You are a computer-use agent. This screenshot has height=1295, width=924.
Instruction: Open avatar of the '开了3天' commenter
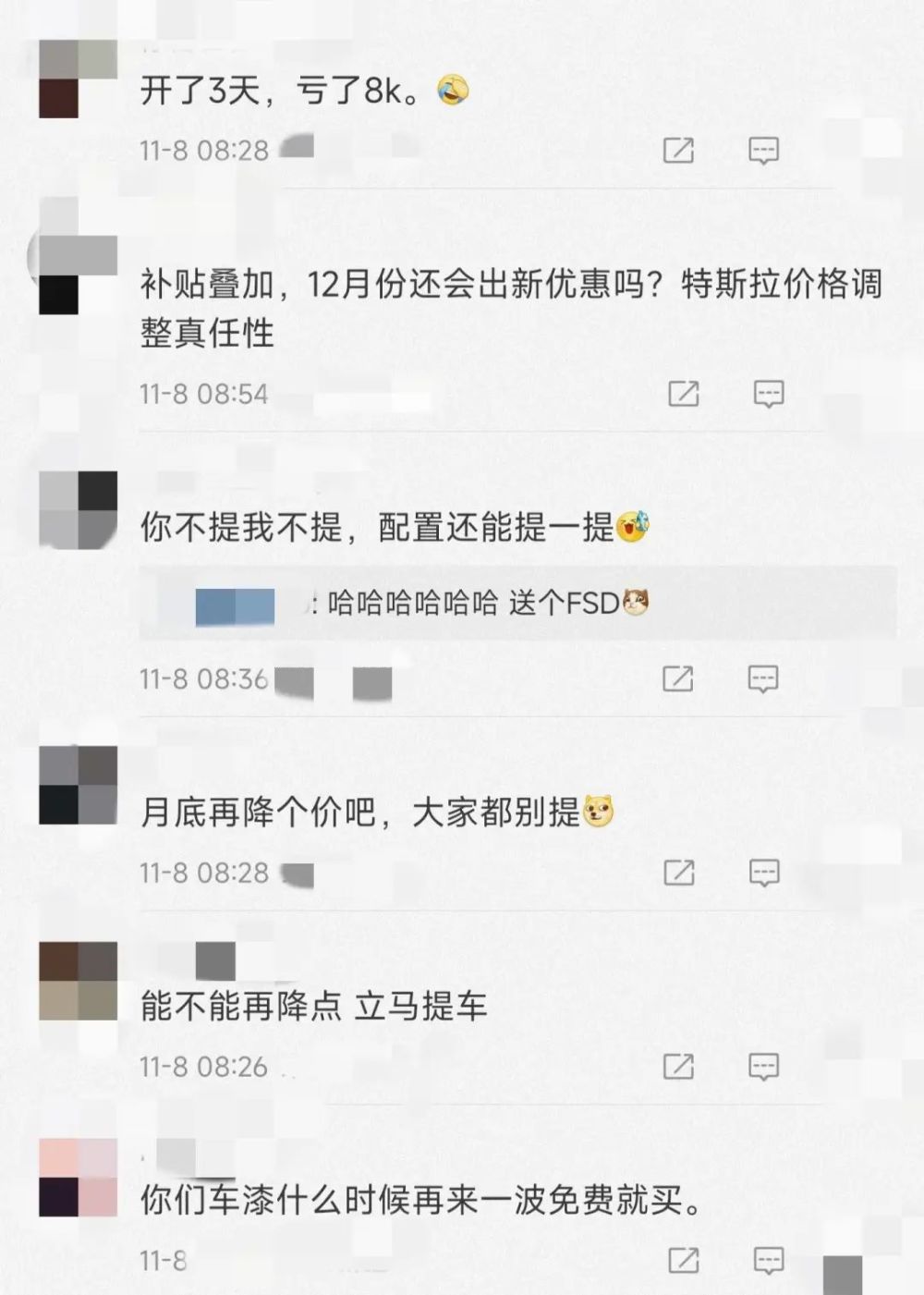[x=78, y=79]
